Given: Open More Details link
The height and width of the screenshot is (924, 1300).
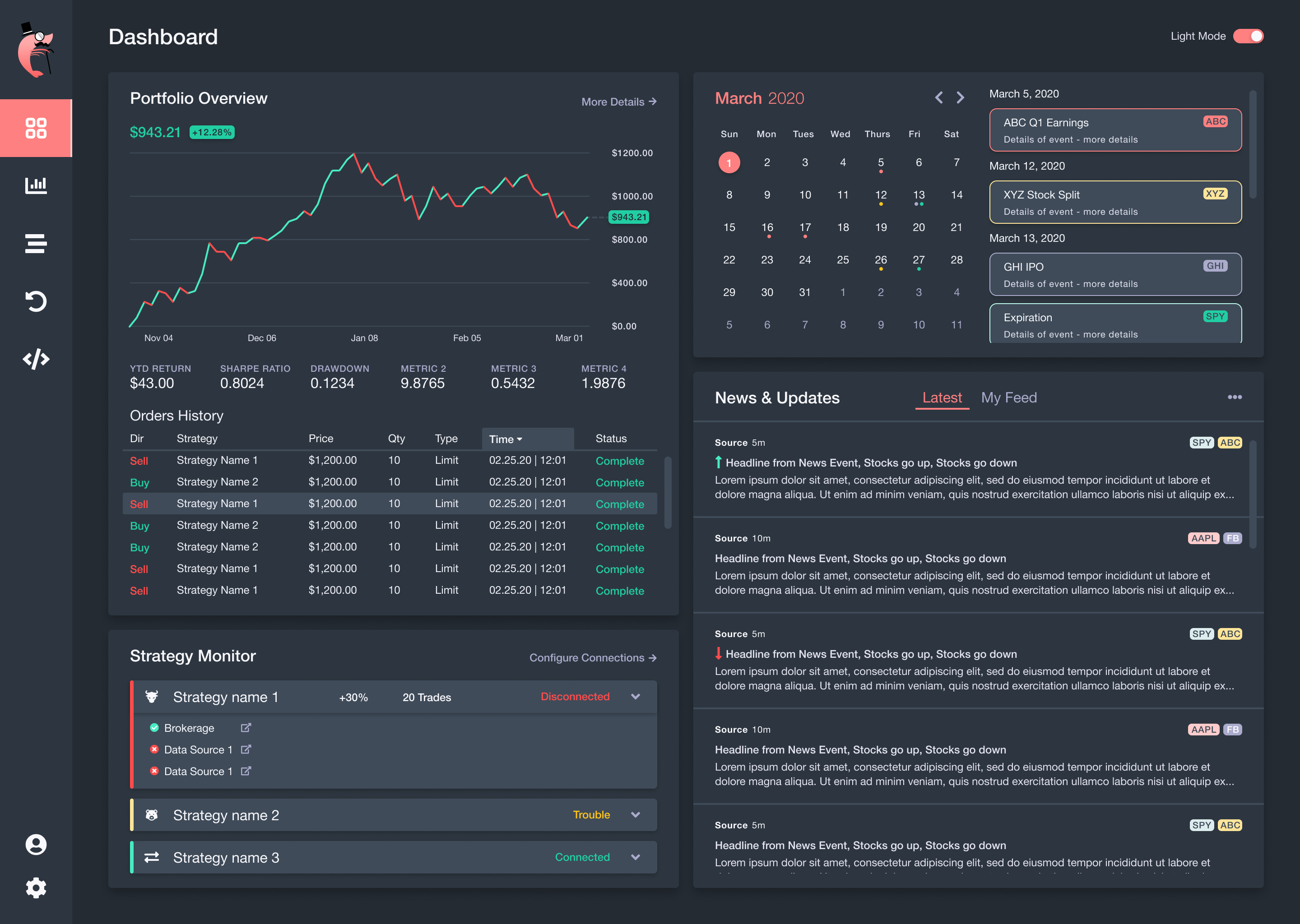Looking at the screenshot, I should (619, 102).
